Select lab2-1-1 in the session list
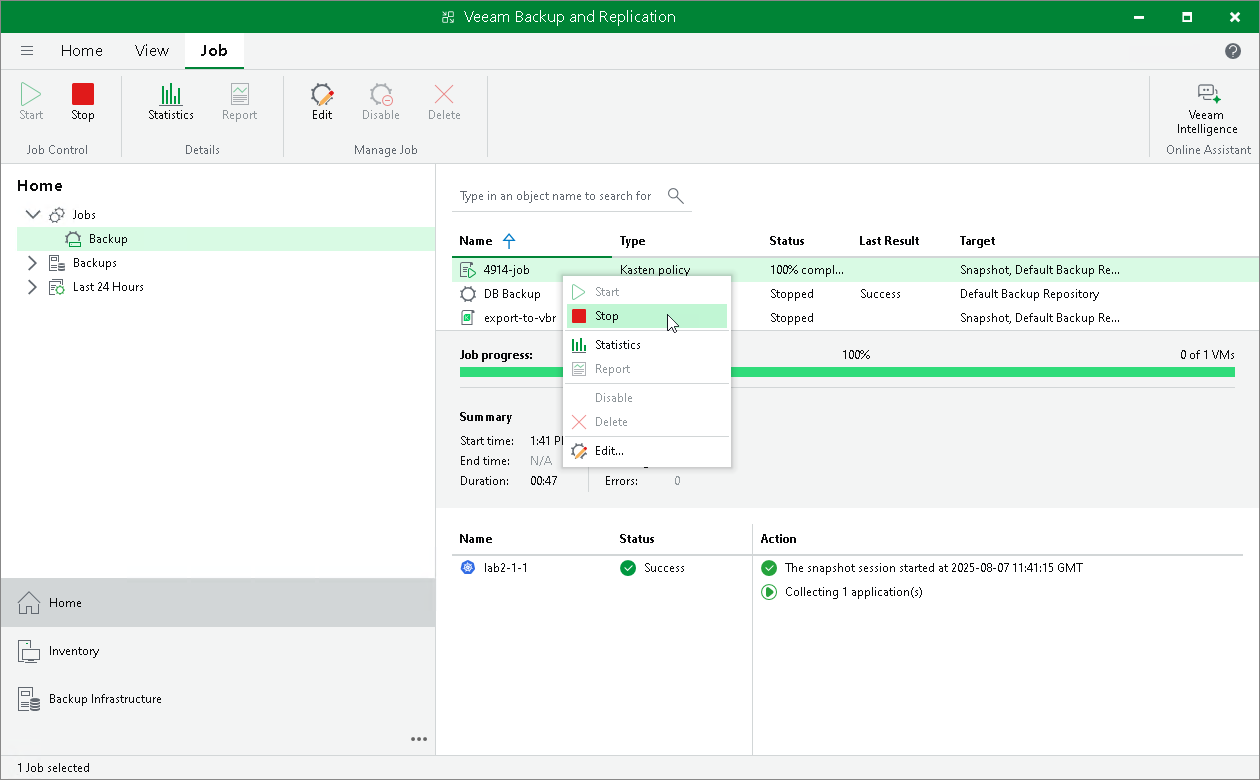The width and height of the screenshot is (1260, 780). 506,568
